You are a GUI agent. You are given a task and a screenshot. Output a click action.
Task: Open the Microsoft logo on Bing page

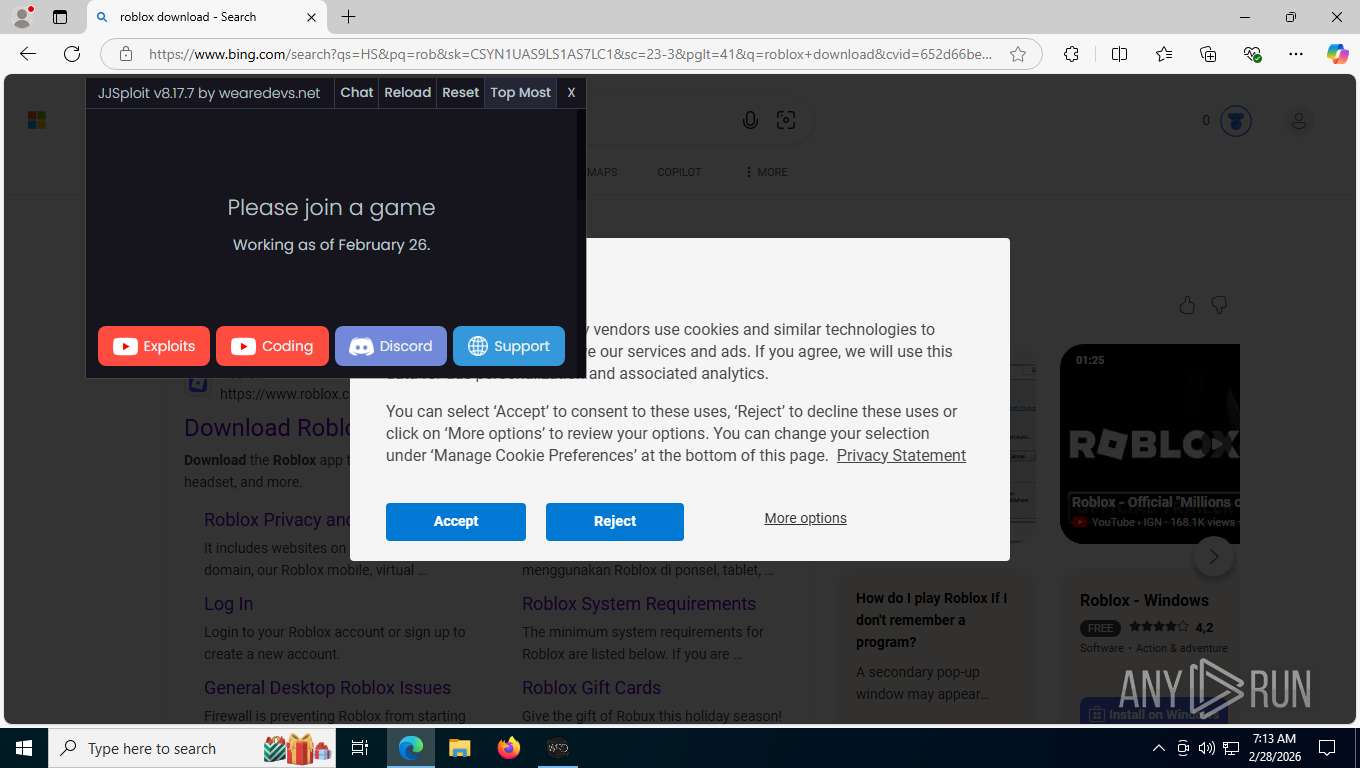pyautogui.click(x=37, y=121)
